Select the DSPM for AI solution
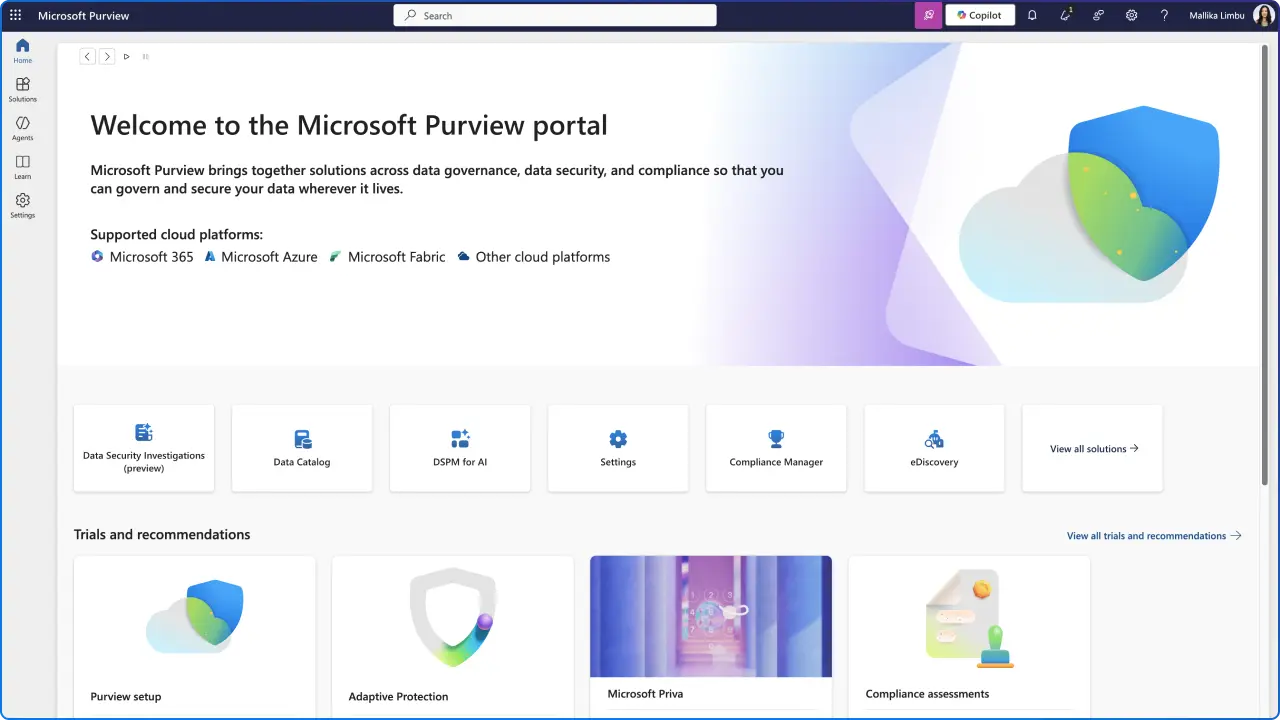The height and width of the screenshot is (720, 1280). click(459, 448)
